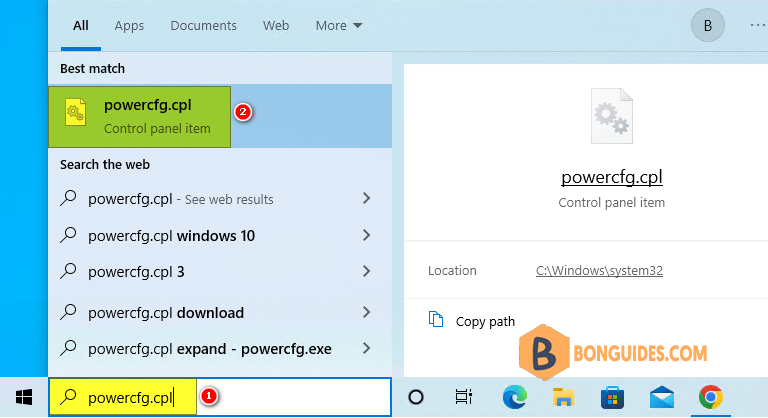
Task: Select the Web search tab
Action: 276,25
